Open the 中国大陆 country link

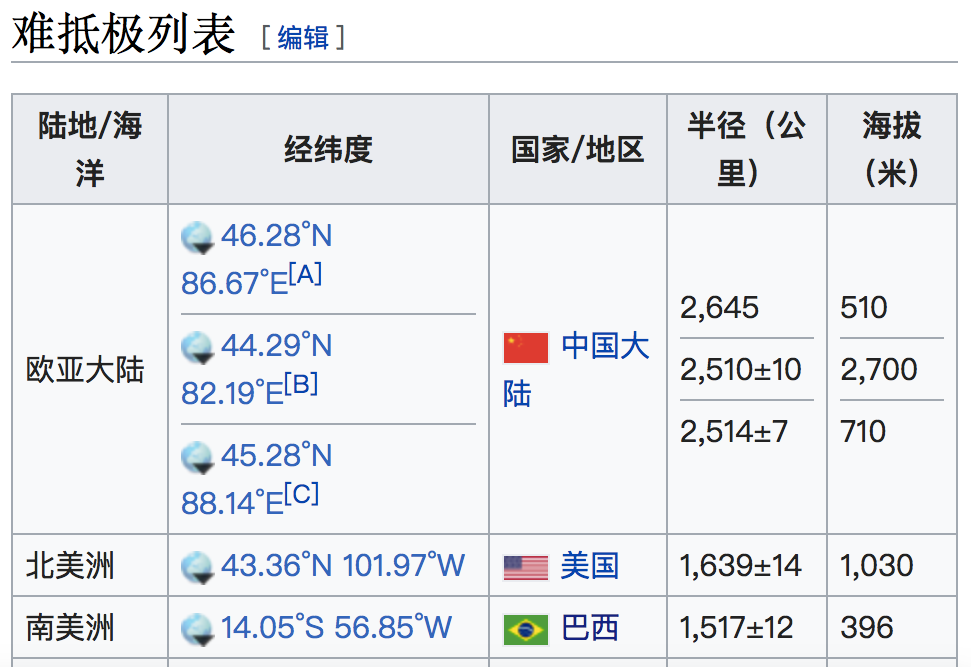[x=605, y=347]
